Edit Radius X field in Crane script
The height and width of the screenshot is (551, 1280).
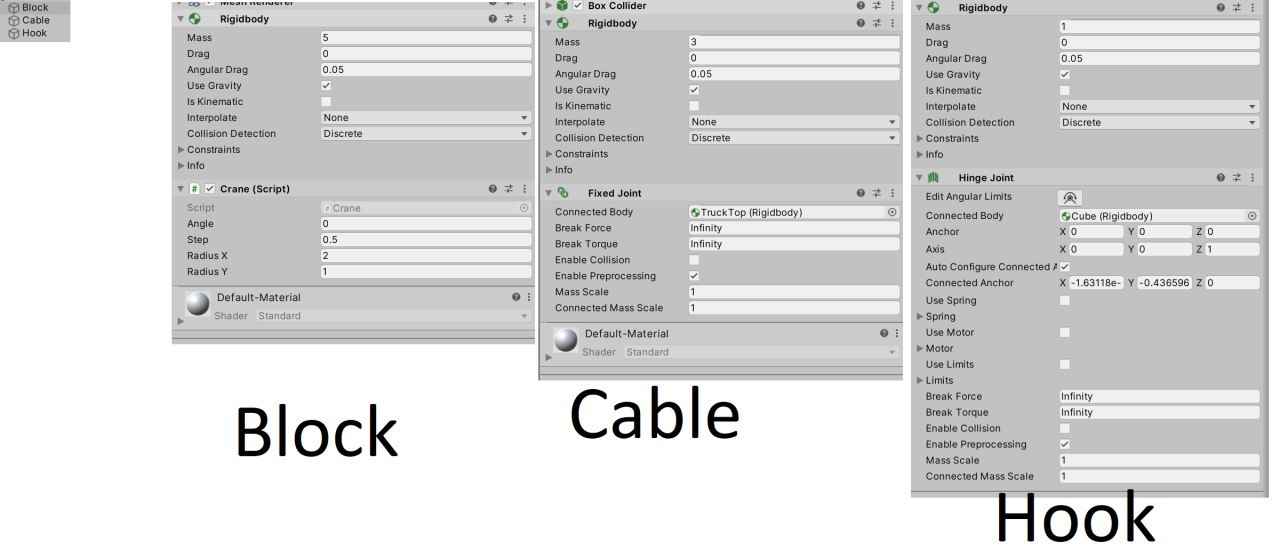coord(426,256)
